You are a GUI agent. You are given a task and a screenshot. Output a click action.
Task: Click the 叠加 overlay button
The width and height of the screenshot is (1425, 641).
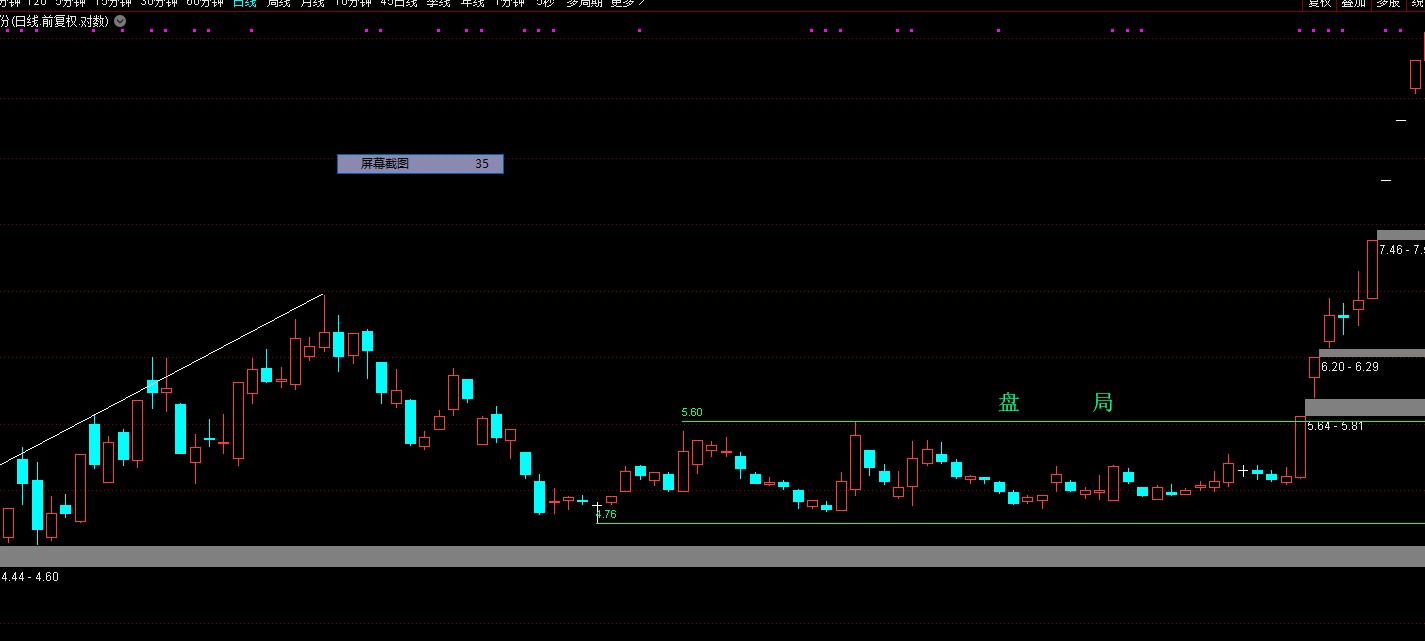(1353, 3)
